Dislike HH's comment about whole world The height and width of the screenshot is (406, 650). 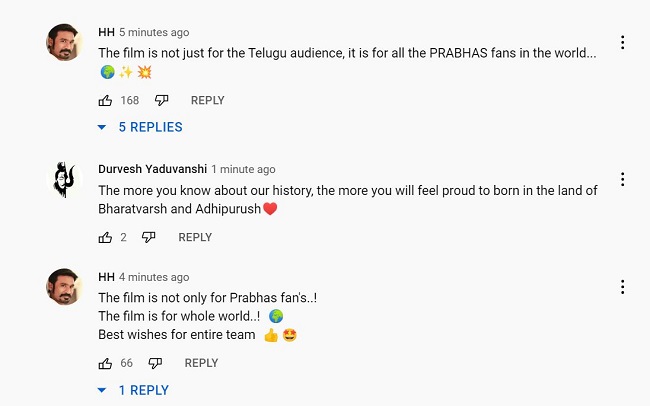point(155,363)
